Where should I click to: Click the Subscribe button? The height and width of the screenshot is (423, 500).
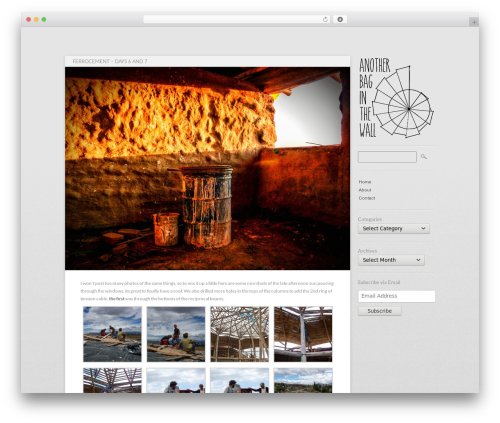[380, 311]
